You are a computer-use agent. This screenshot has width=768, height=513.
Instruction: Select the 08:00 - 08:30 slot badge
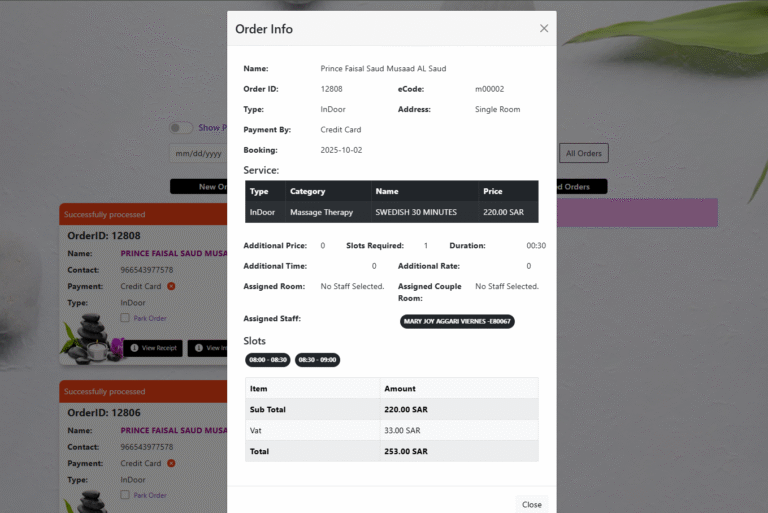267,360
